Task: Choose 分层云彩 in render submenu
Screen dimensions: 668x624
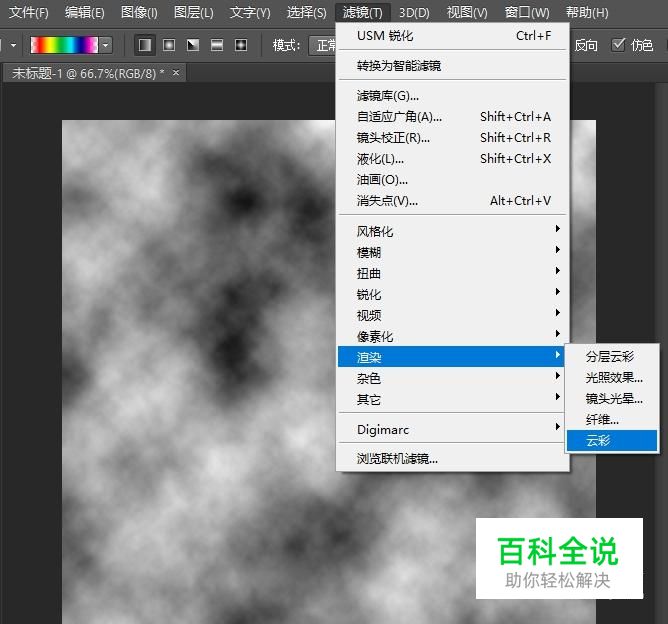Action: click(612, 356)
